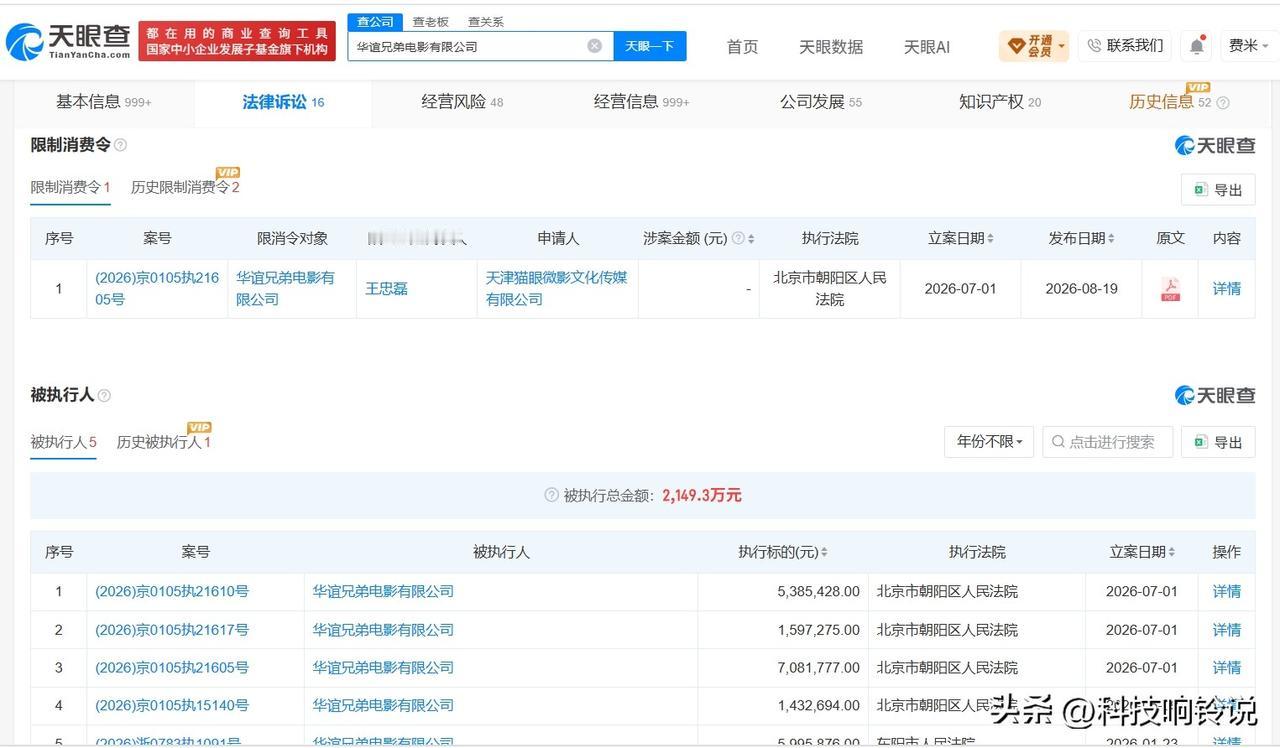This screenshot has height=748, width=1280.
Task: Clear the search field with the X icon
Action: [x=594, y=46]
